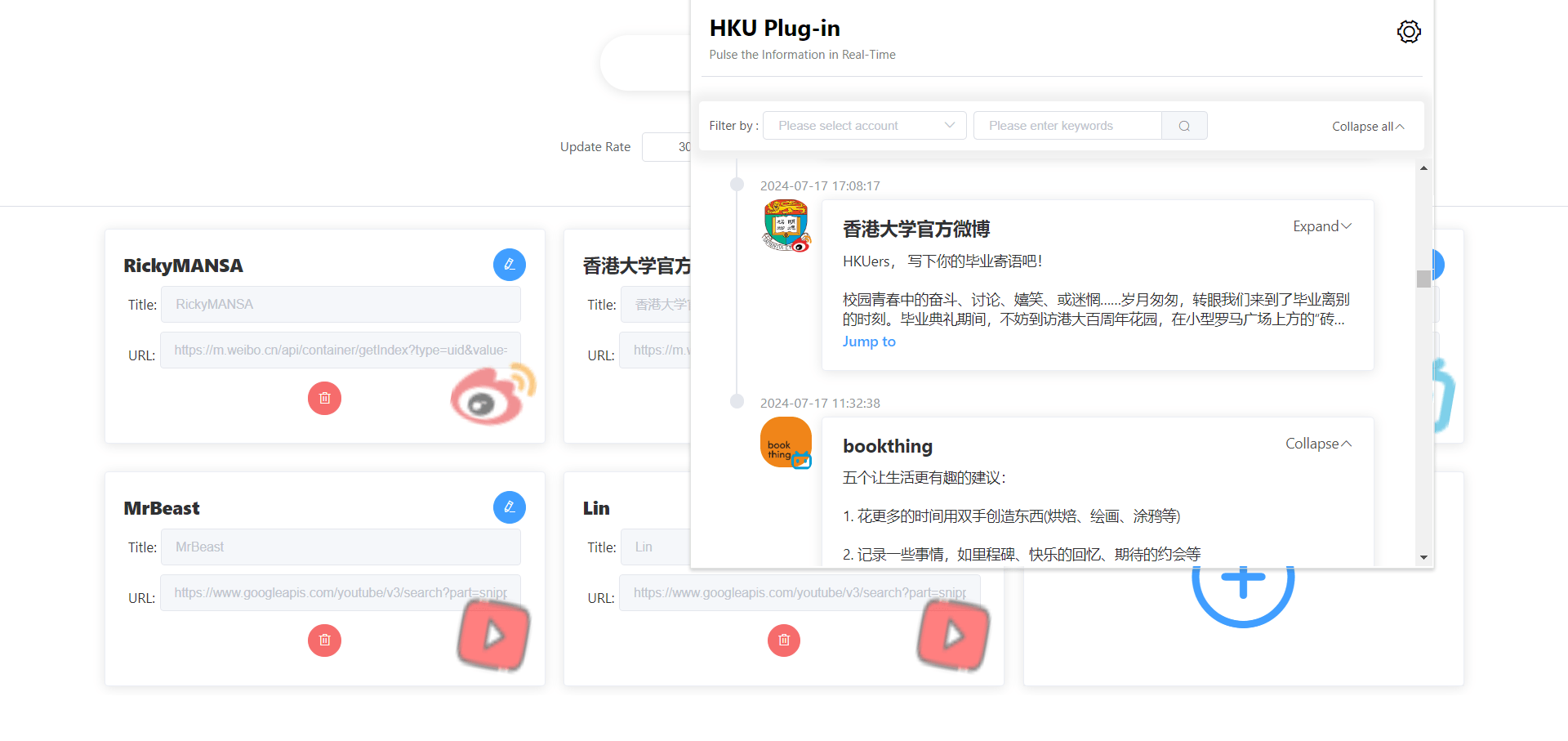Click the Lin card Title field
Image resolution: width=1568 pixels, height=741 pixels.
pos(656,547)
